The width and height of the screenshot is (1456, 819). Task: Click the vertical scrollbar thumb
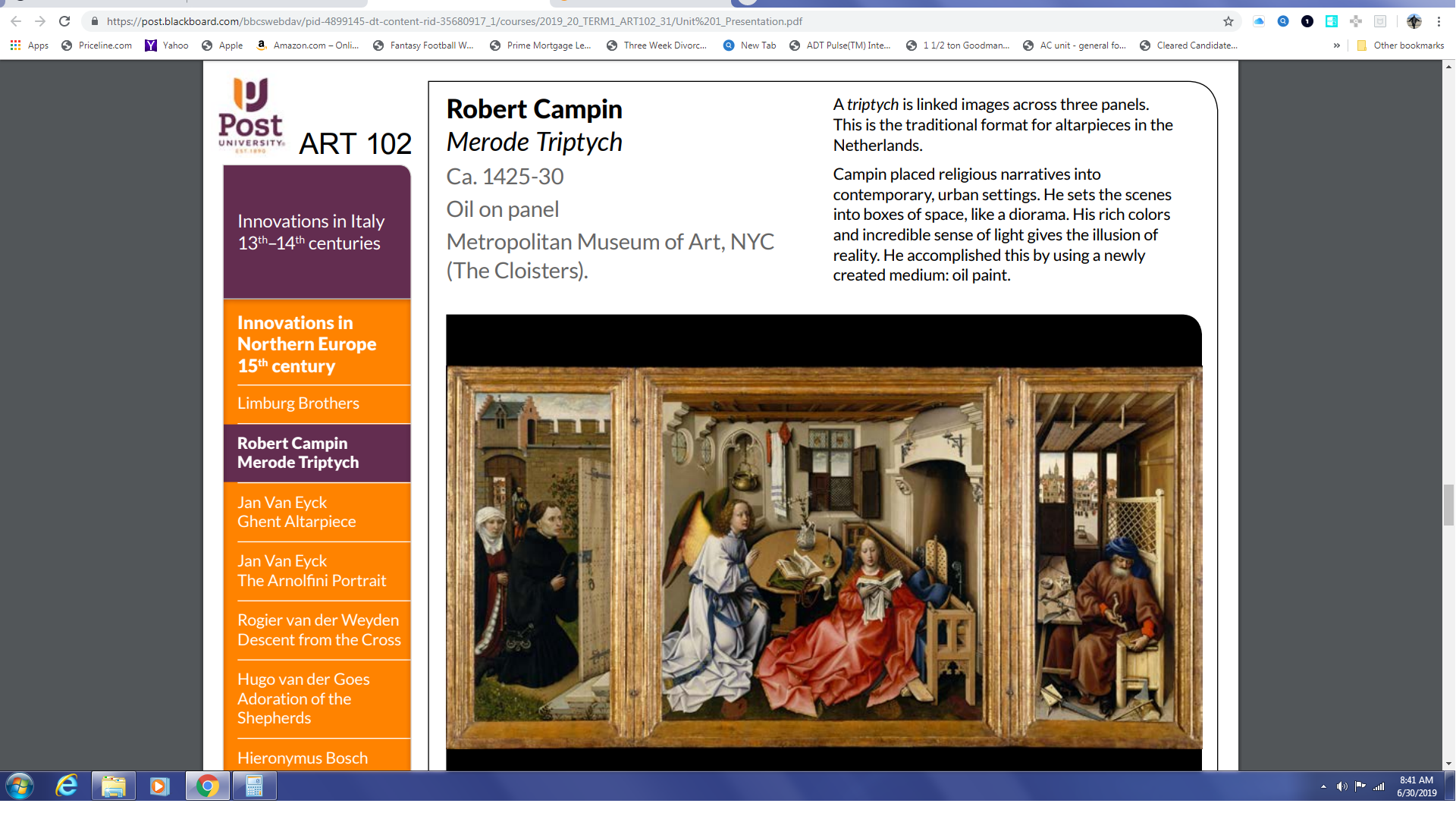pyautogui.click(x=1448, y=504)
